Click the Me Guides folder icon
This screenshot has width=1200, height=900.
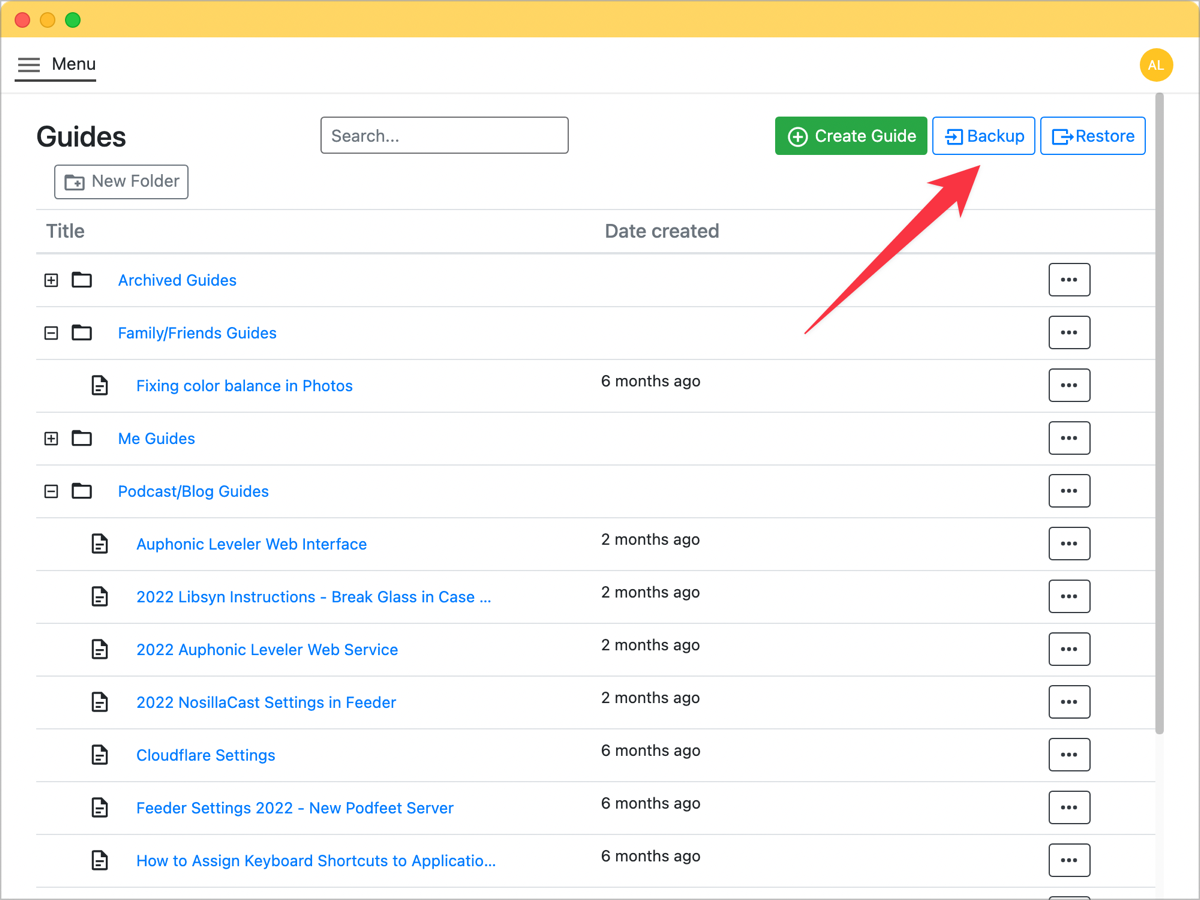point(82,438)
